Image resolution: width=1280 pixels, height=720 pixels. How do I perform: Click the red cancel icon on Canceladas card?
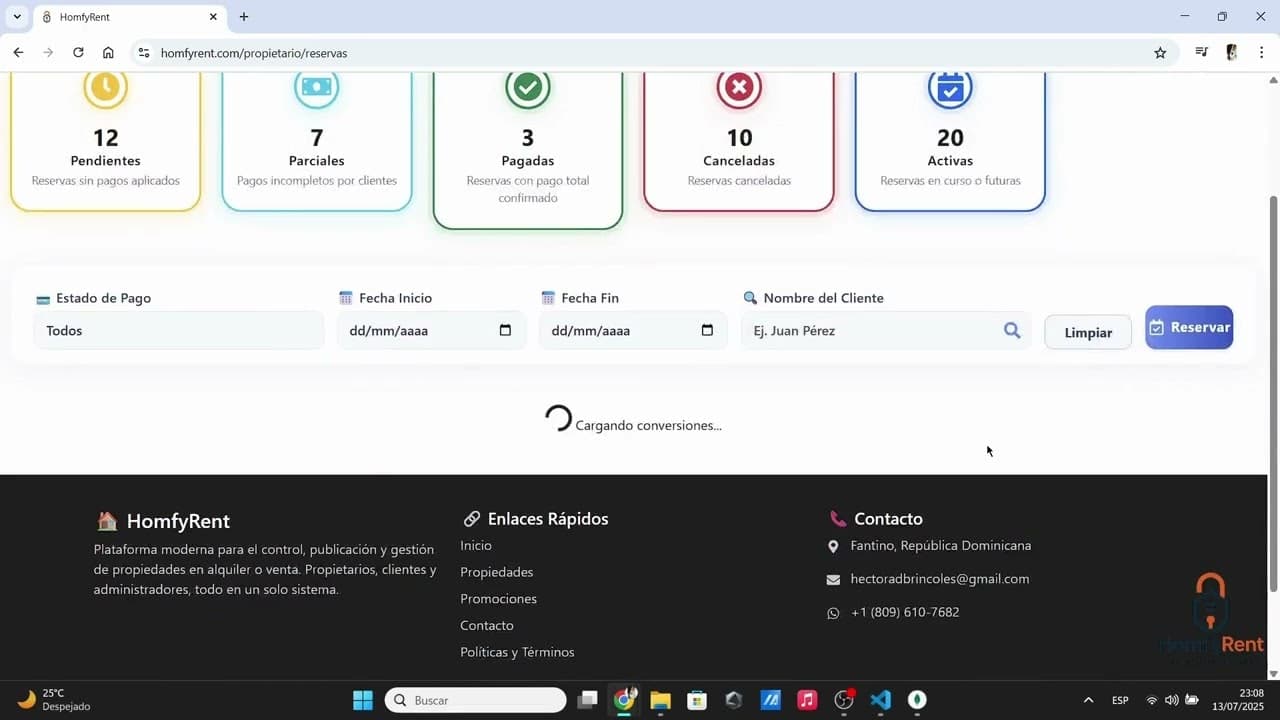(738, 87)
